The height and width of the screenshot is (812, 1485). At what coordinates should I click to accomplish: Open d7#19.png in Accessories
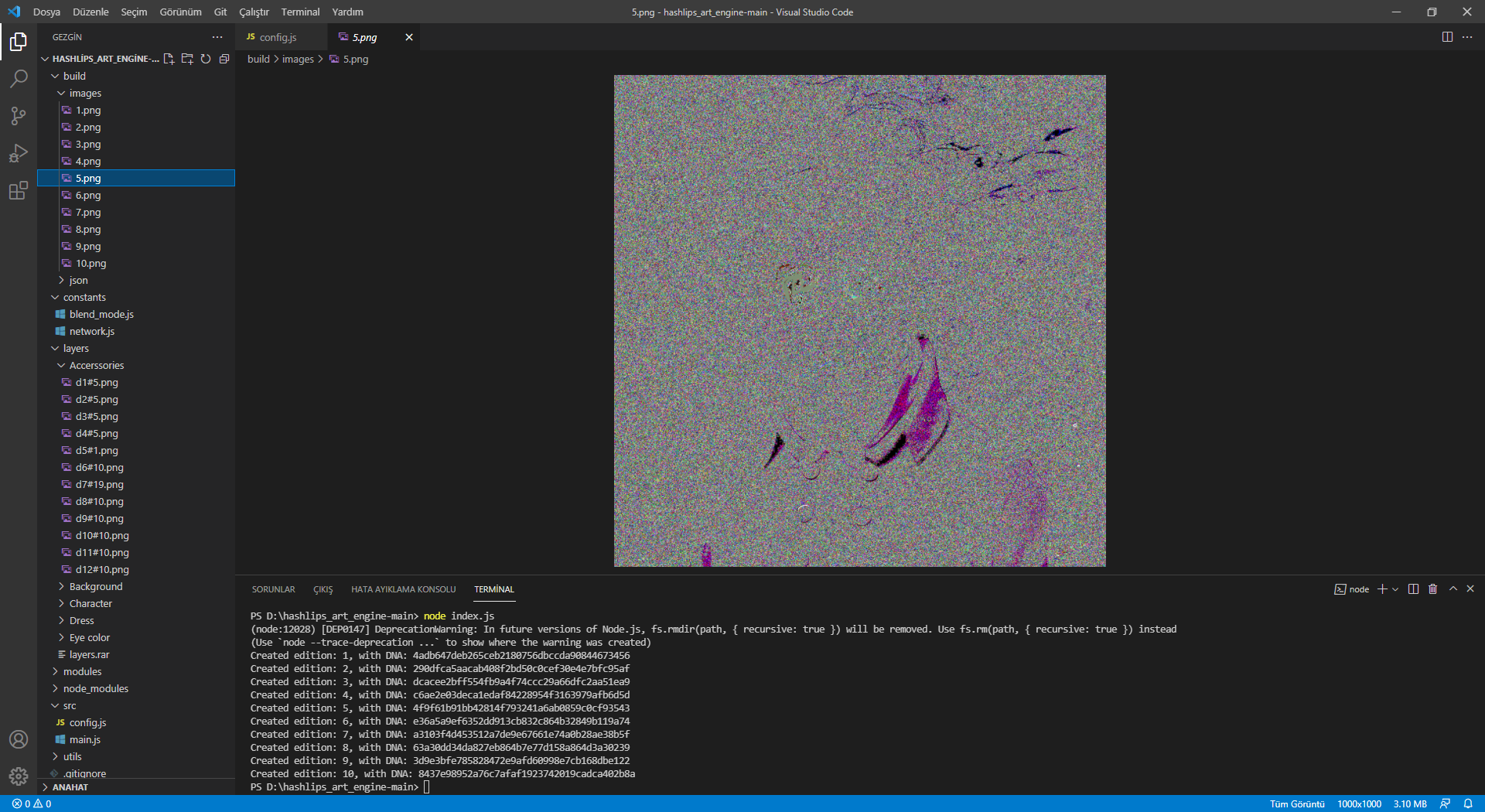pos(136,484)
